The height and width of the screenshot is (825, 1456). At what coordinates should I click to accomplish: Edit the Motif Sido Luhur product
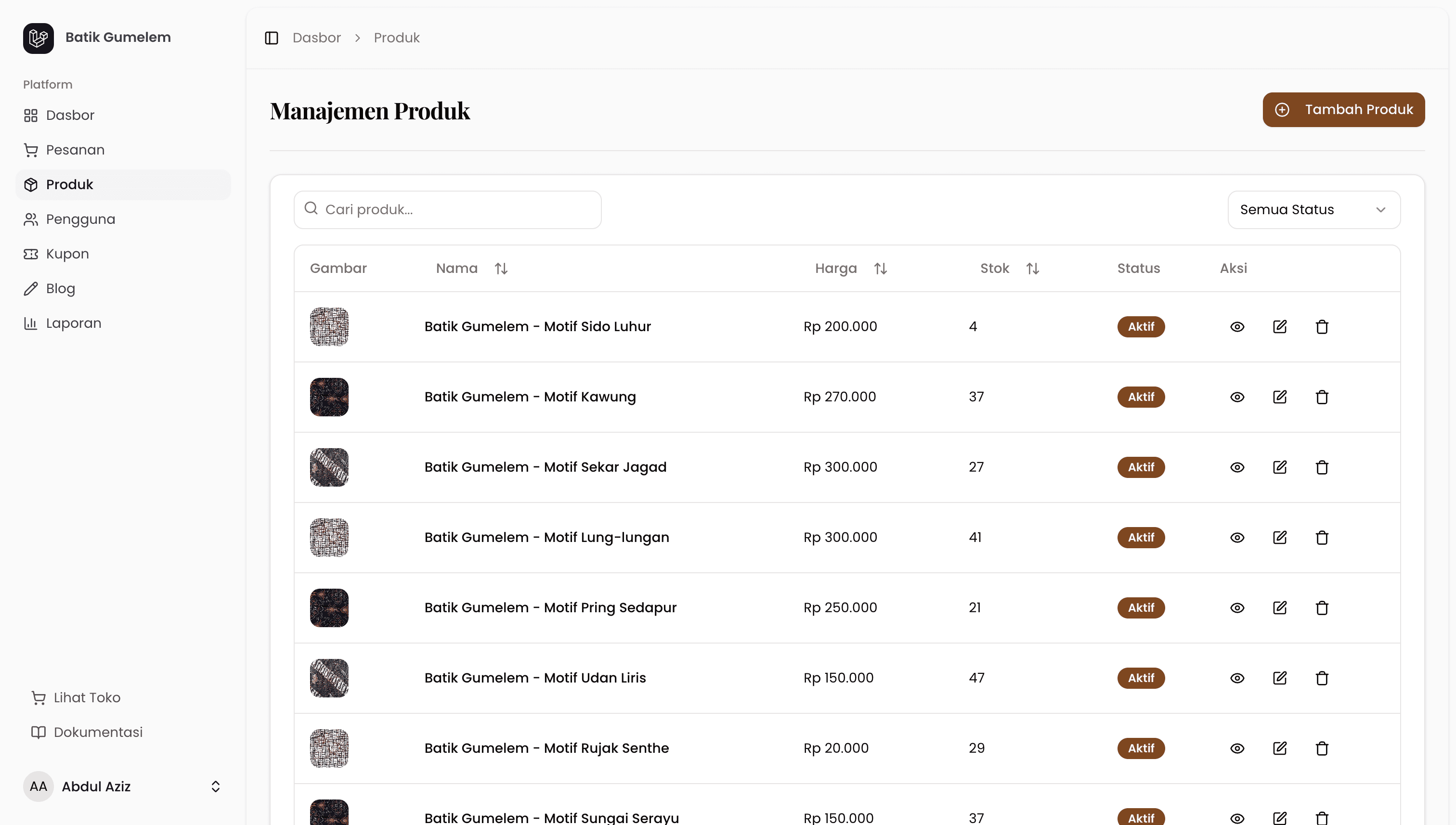pyautogui.click(x=1280, y=327)
